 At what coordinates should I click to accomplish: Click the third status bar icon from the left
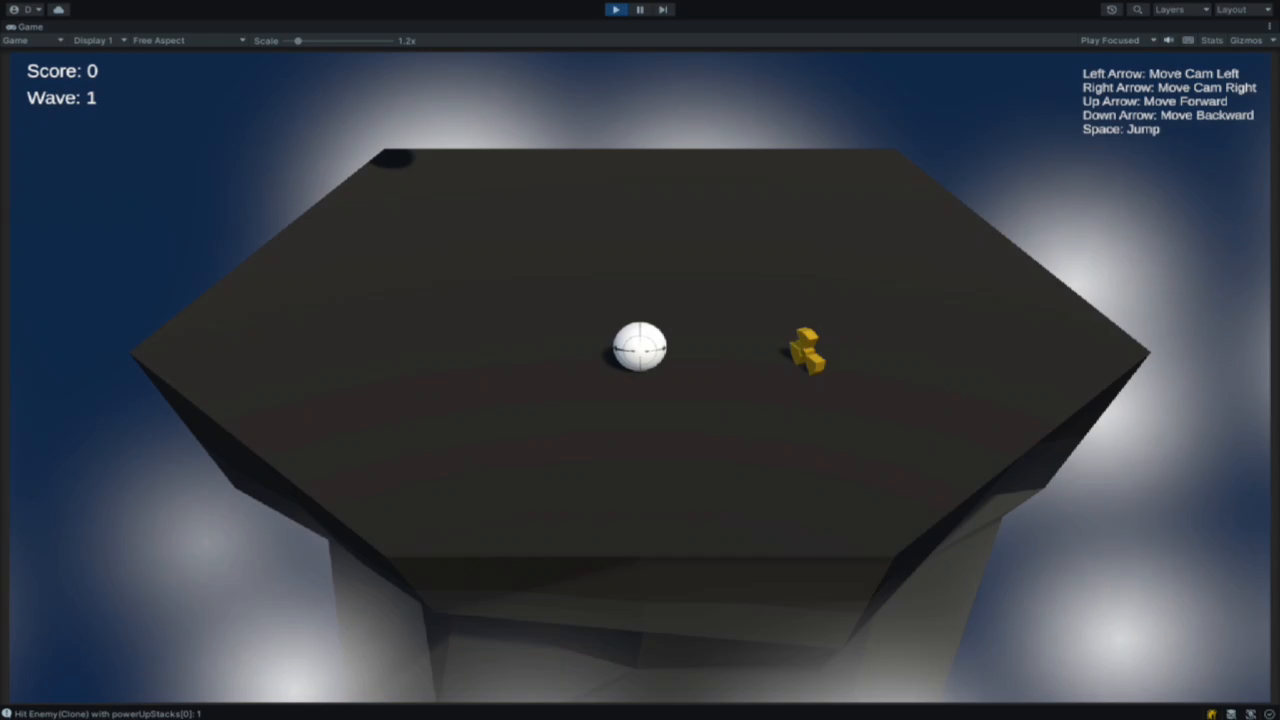pyautogui.click(x=1250, y=714)
